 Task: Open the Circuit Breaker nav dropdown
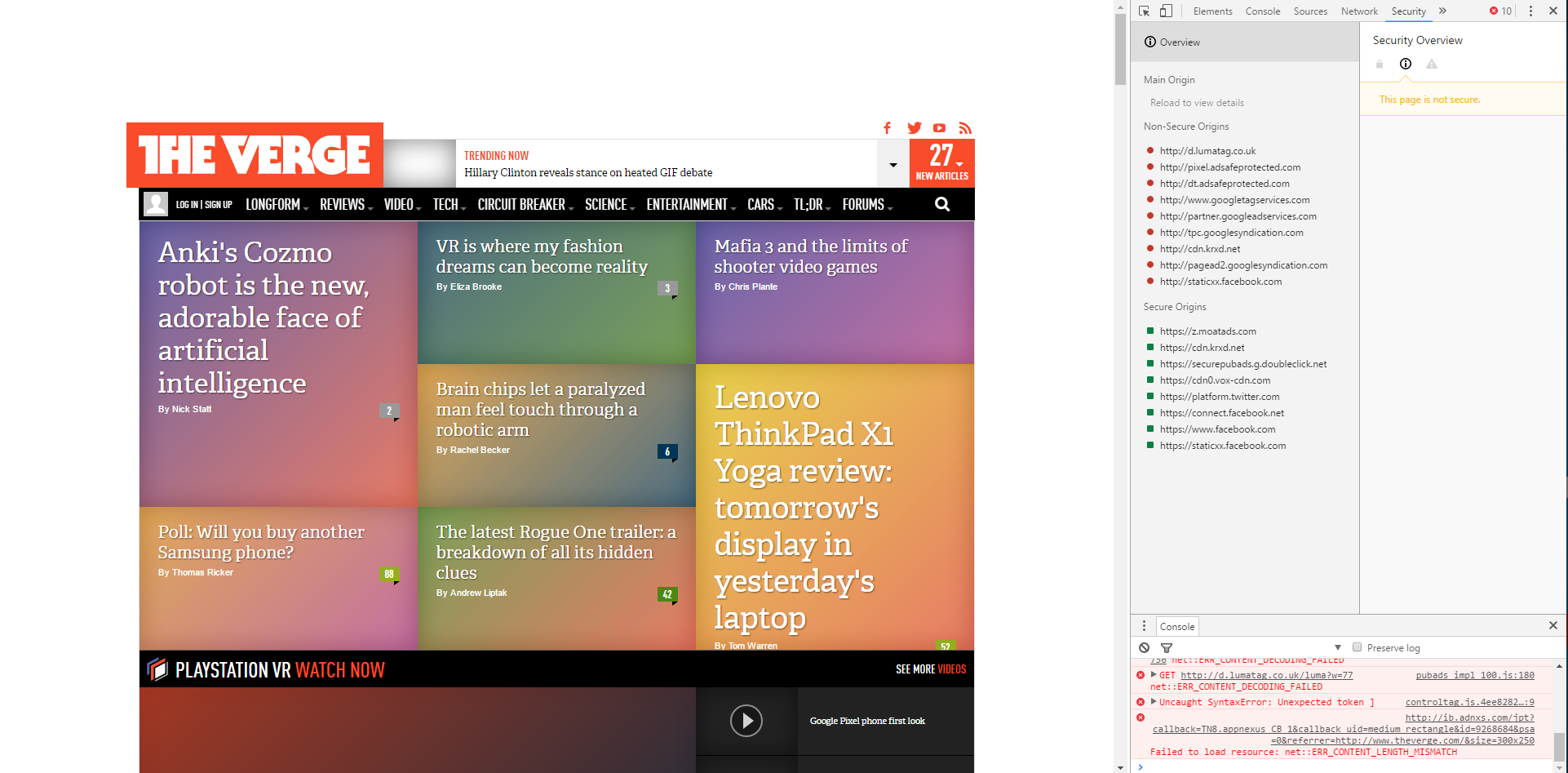pos(525,204)
